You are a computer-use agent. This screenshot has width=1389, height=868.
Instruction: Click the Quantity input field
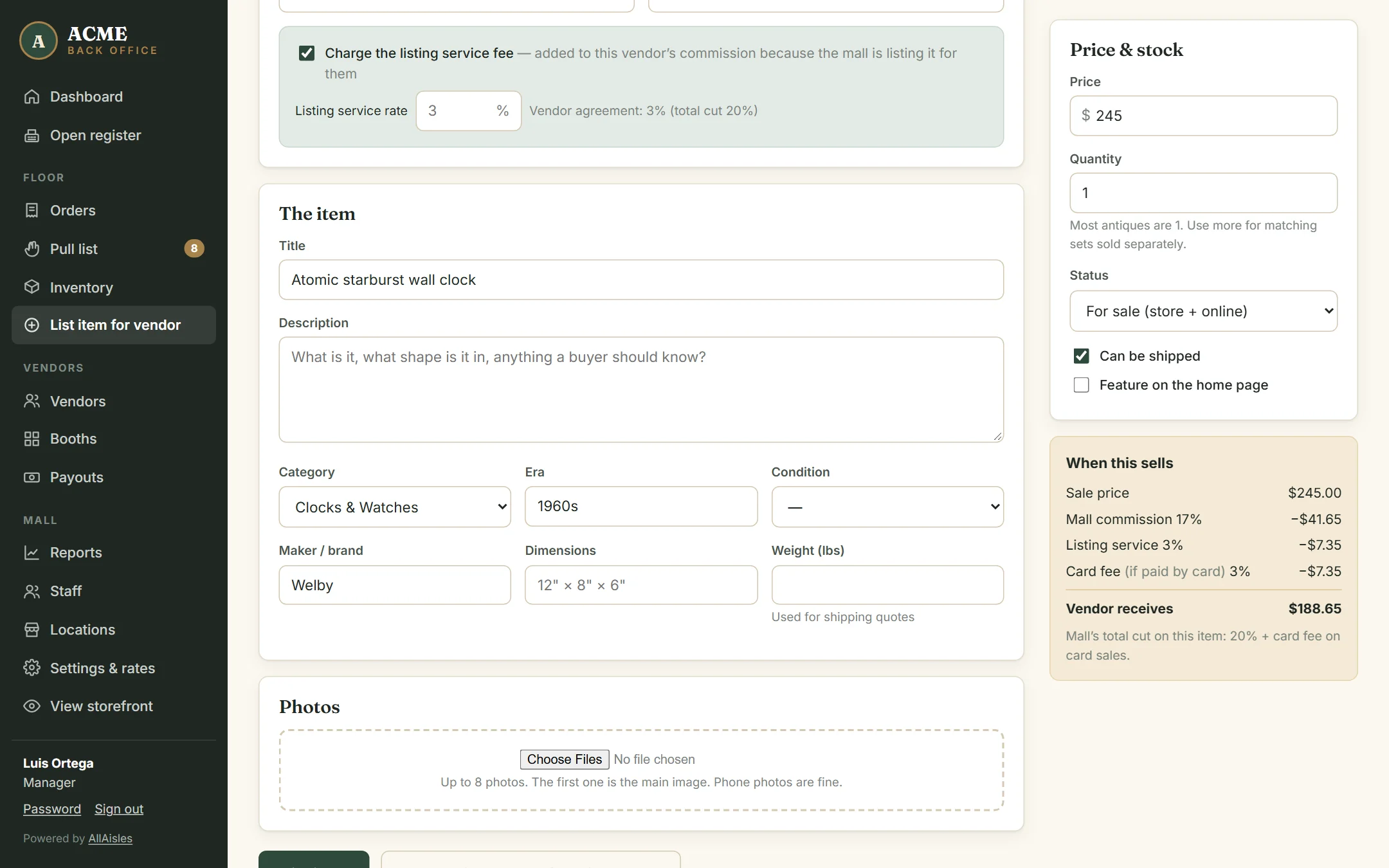[1203, 193]
